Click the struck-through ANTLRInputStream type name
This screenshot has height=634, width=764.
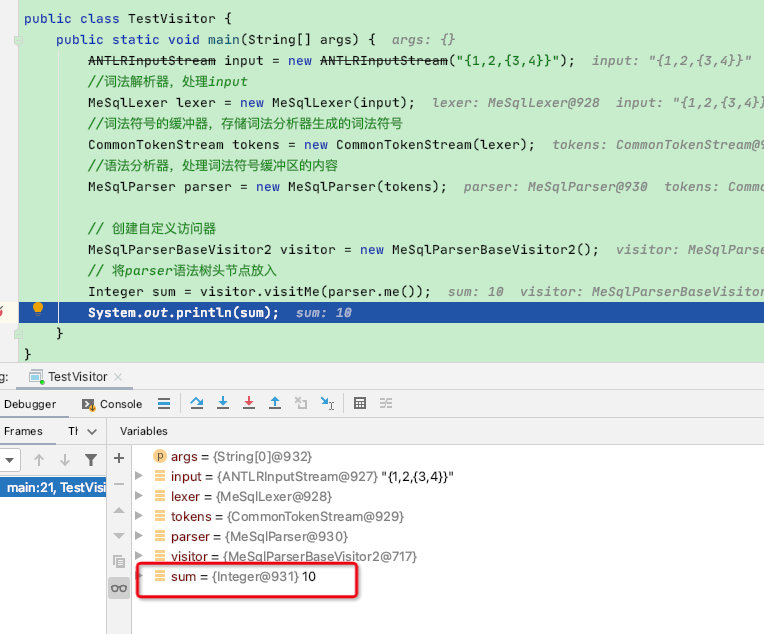(152, 61)
